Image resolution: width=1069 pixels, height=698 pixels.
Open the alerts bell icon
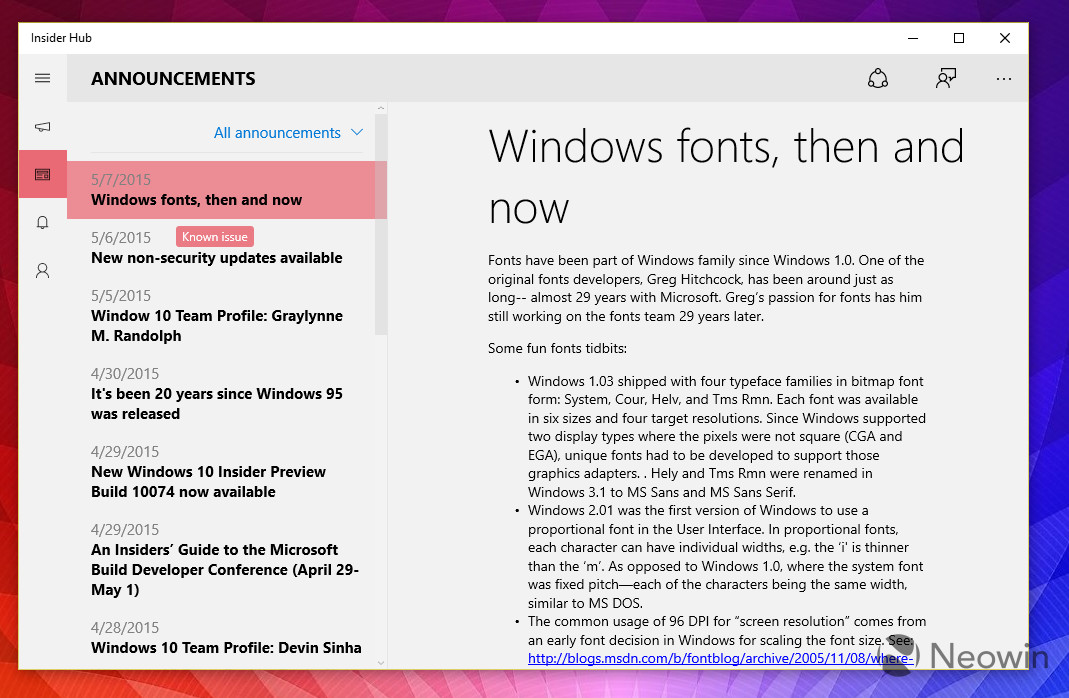(42, 222)
